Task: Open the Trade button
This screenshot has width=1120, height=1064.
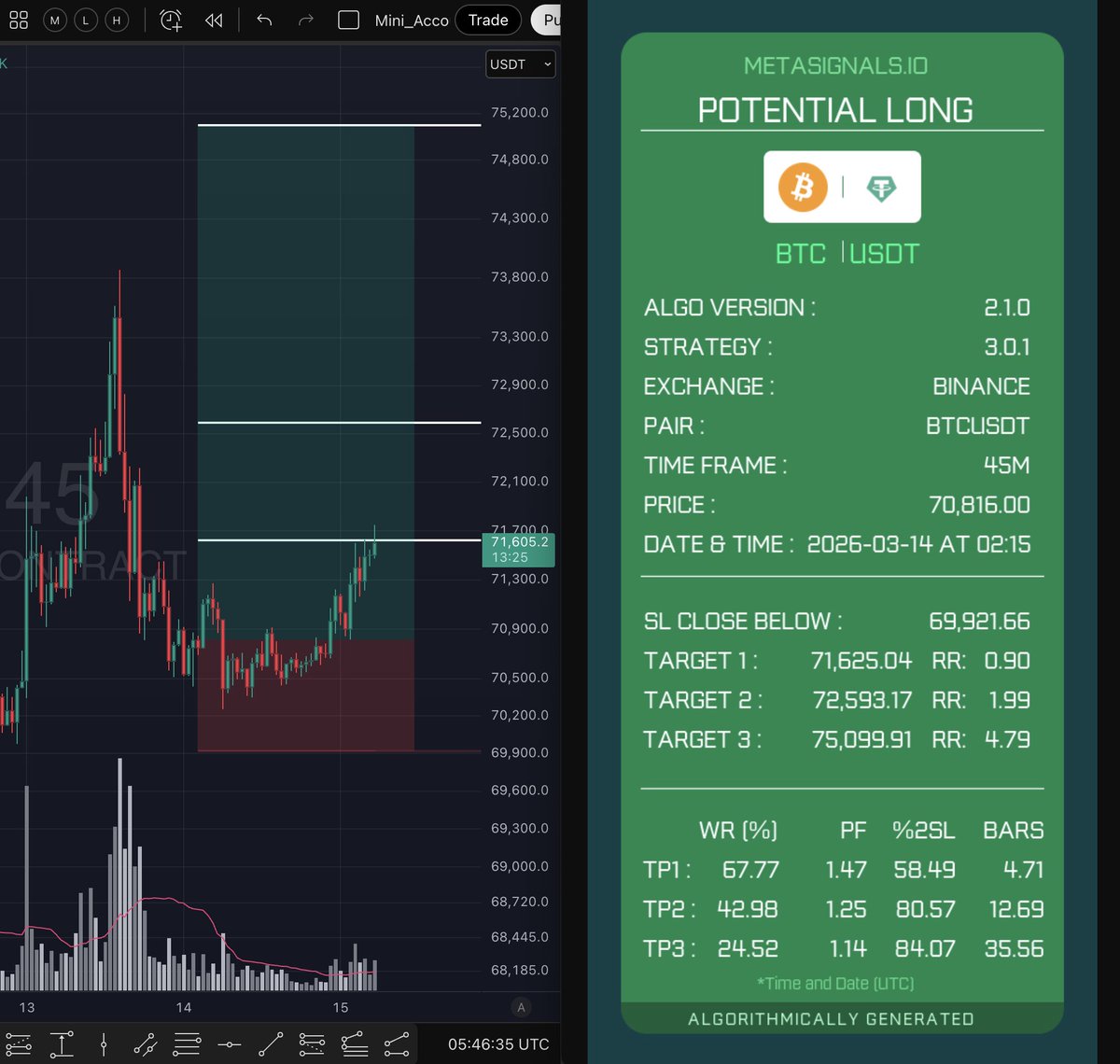Action: [x=488, y=20]
